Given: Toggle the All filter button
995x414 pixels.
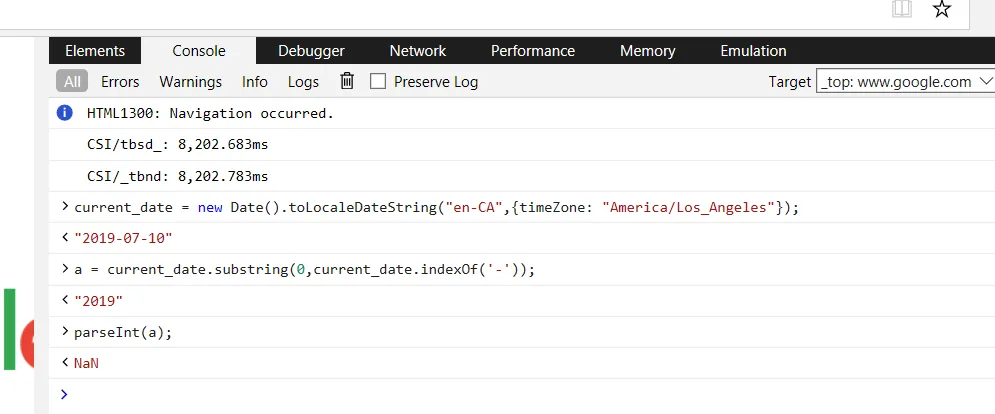Looking at the screenshot, I should click(x=73, y=81).
